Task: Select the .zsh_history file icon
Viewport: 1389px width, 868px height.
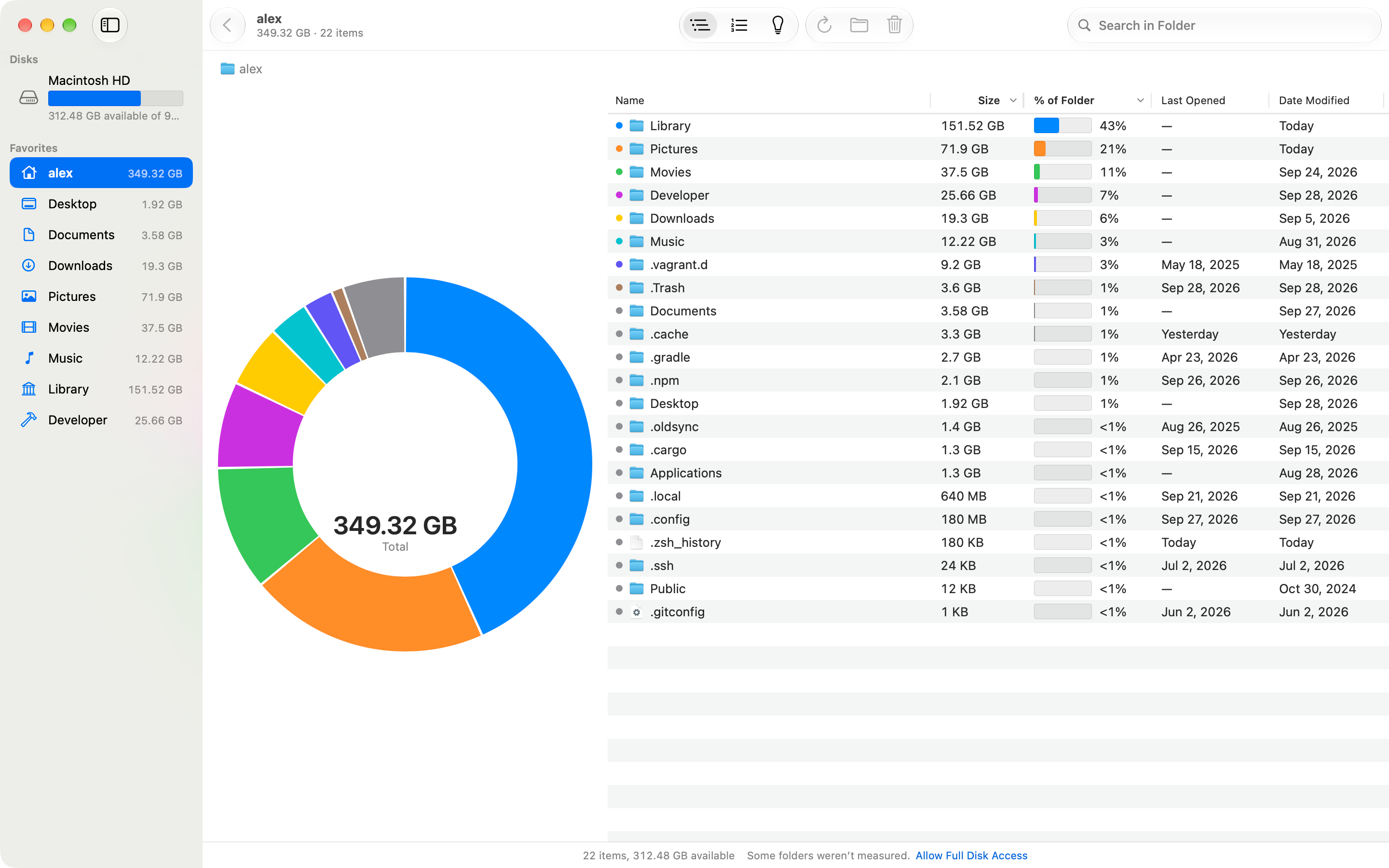Action: 637,542
